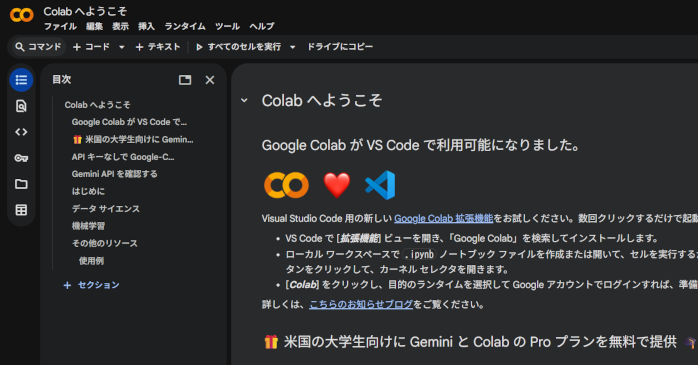Click the VS Code logo image

click(380, 185)
